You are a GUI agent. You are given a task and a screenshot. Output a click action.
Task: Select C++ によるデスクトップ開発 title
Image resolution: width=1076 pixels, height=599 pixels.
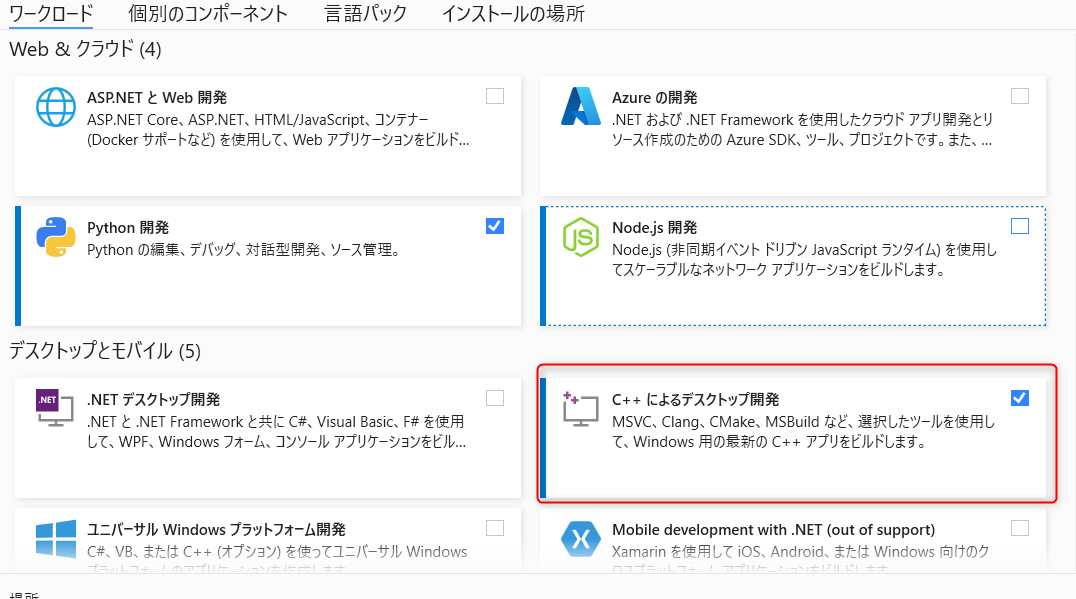click(x=696, y=399)
